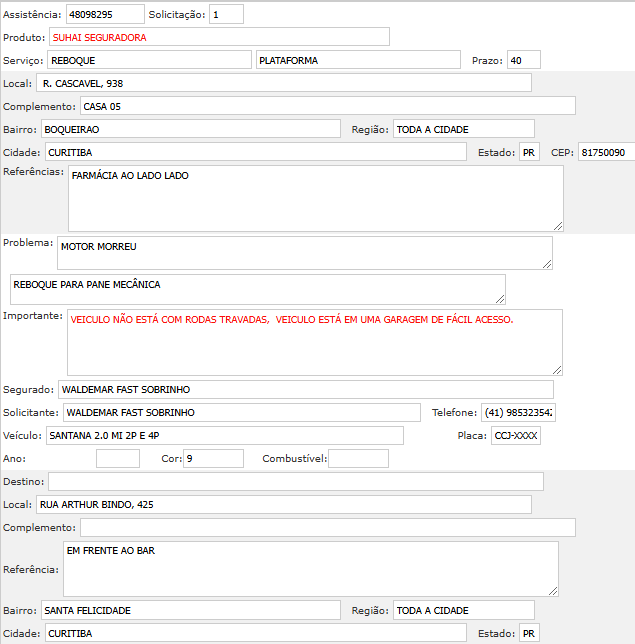Image resolution: width=635 pixels, height=644 pixels.
Task: Click the Veículo field SANTANA 2.0 MI
Action: pyautogui.click(x=225, y=435)
